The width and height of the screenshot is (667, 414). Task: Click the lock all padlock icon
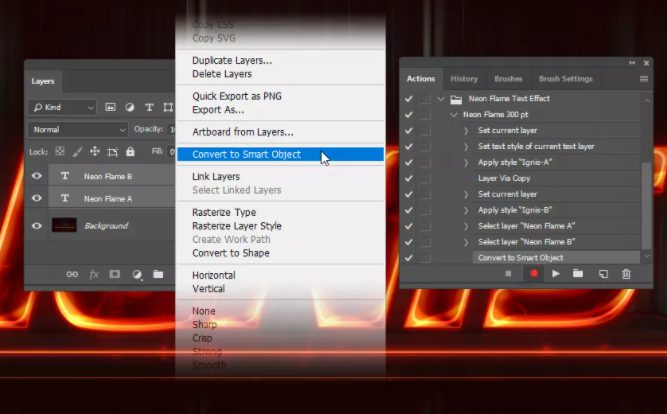click(129, 152)
